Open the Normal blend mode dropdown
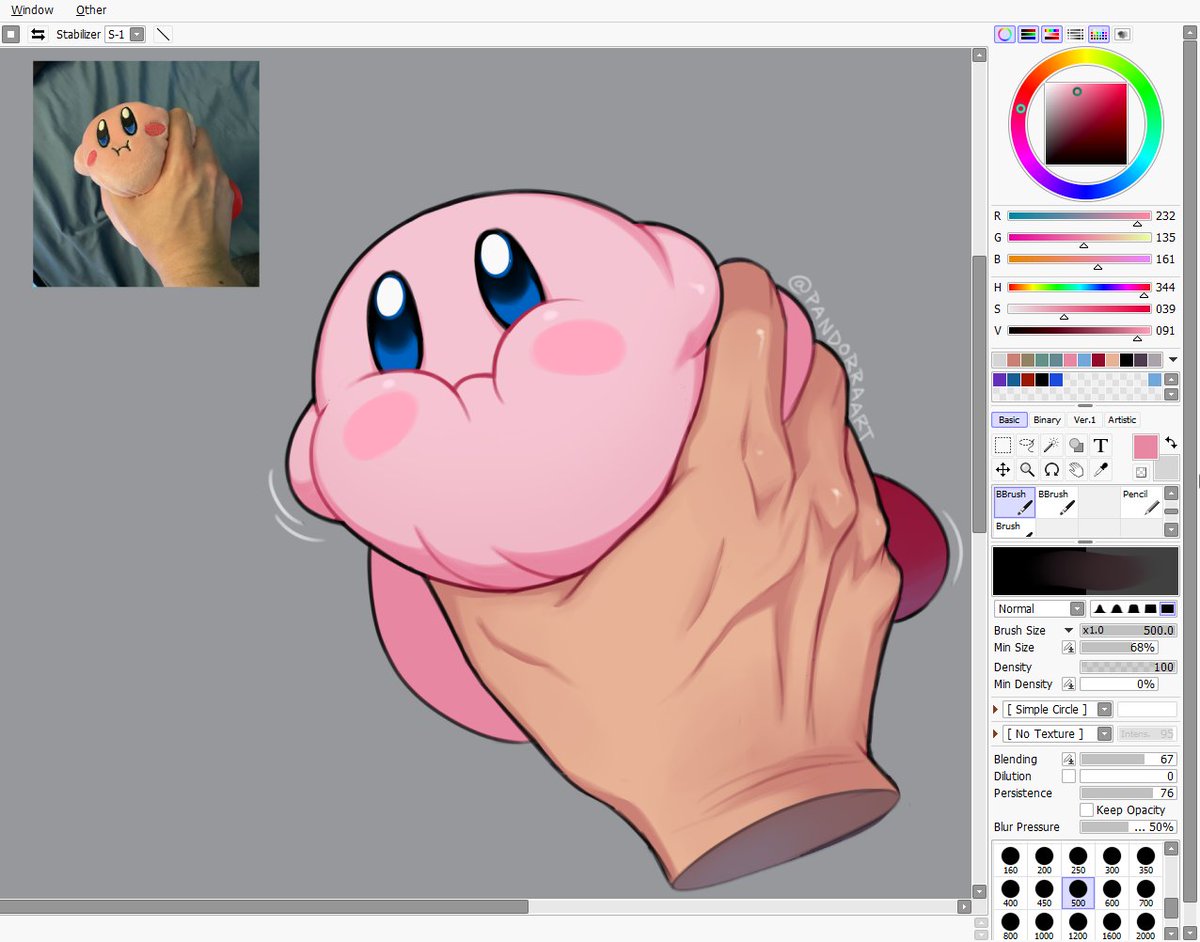 1076,608
